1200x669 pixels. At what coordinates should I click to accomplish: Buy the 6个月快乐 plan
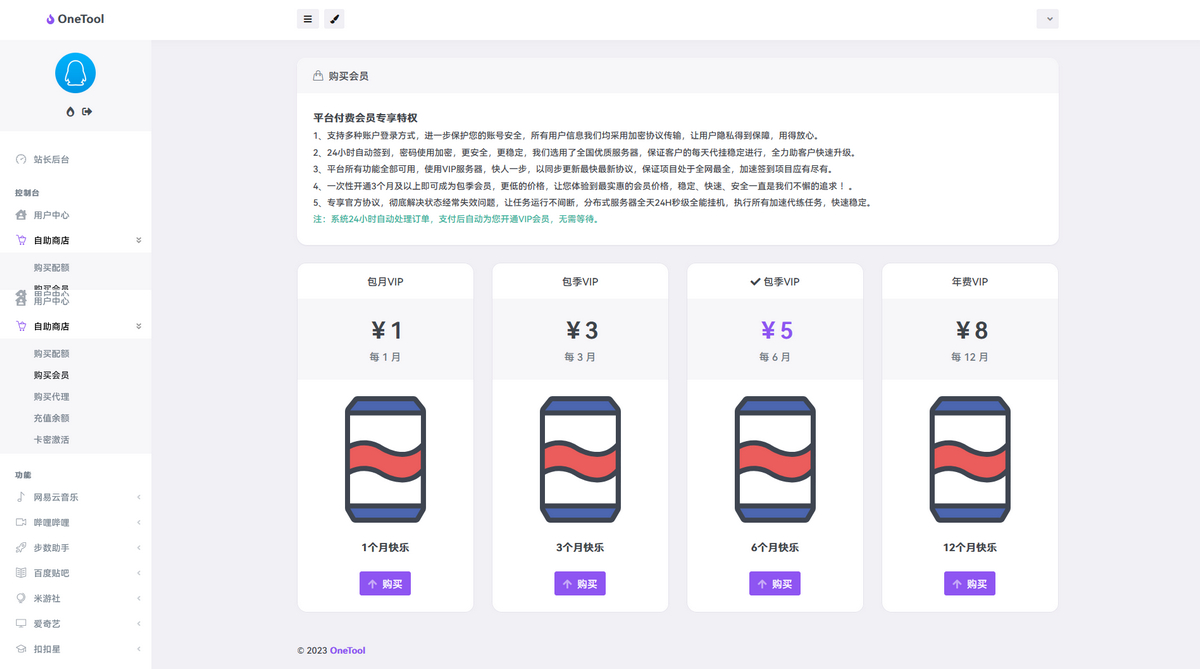[x=775, y=584]
